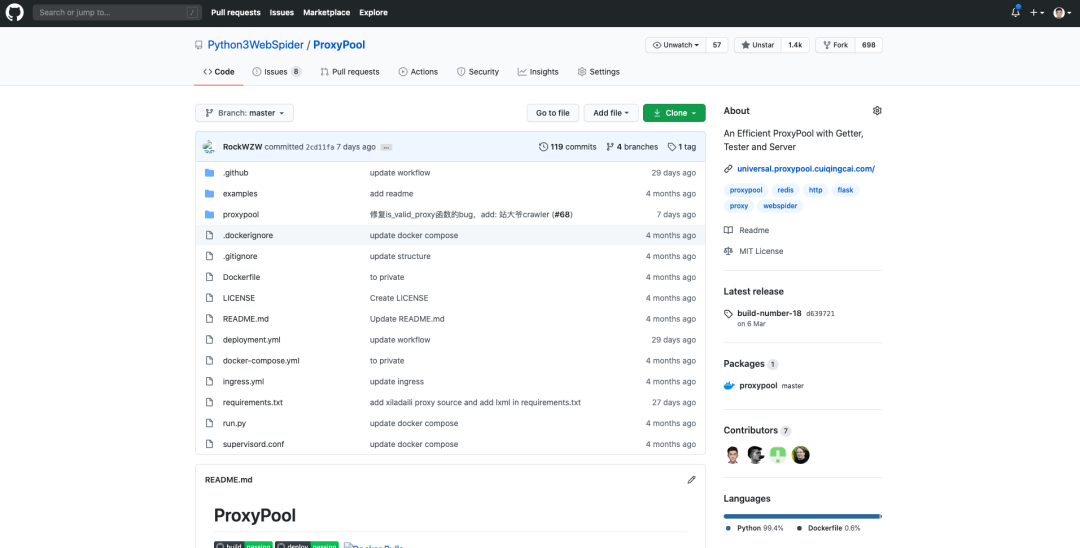This screenshot has height=548, width=1080.
Task: Open Pull requests in top navigation
Action: pos(236,12)
